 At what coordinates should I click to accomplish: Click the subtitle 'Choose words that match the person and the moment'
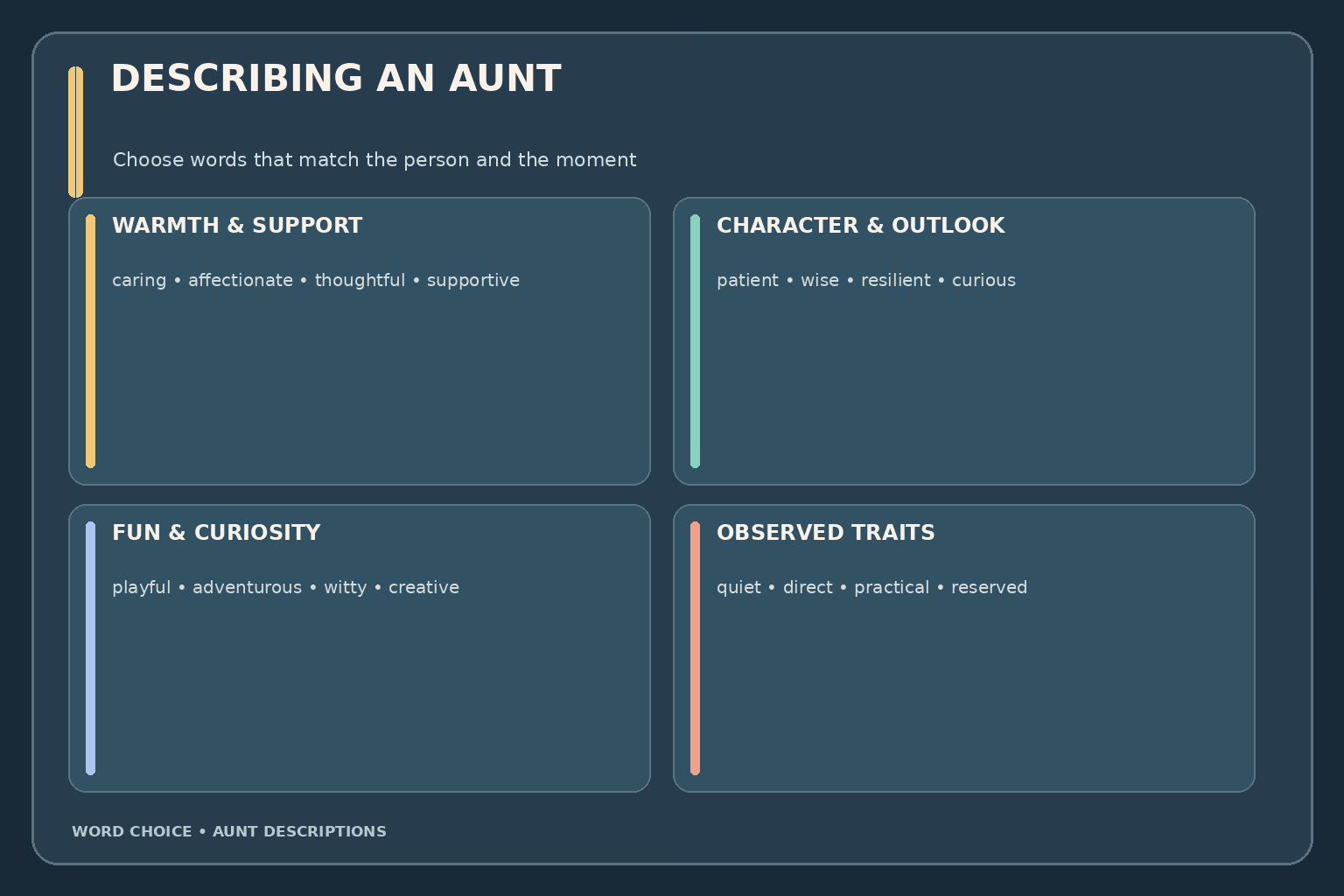pos(374,160)
